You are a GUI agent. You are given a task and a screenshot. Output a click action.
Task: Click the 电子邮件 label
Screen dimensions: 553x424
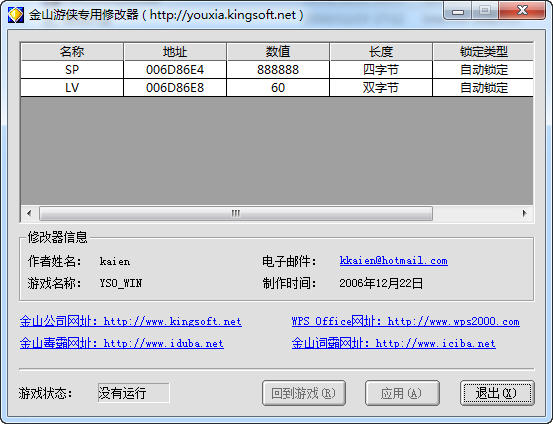[x=290, y=261]
